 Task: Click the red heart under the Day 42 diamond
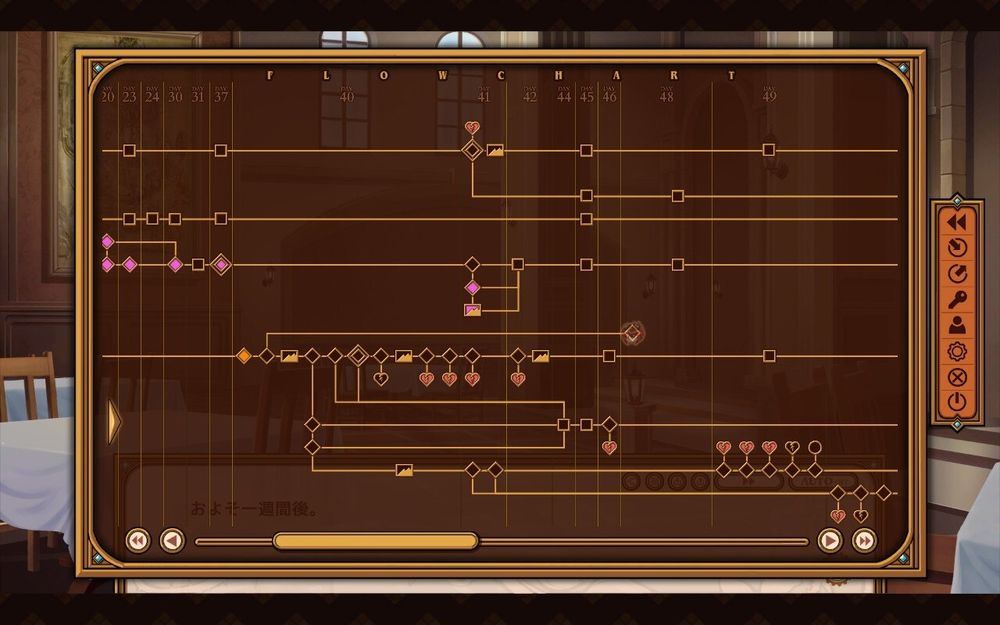pos(518,379)
